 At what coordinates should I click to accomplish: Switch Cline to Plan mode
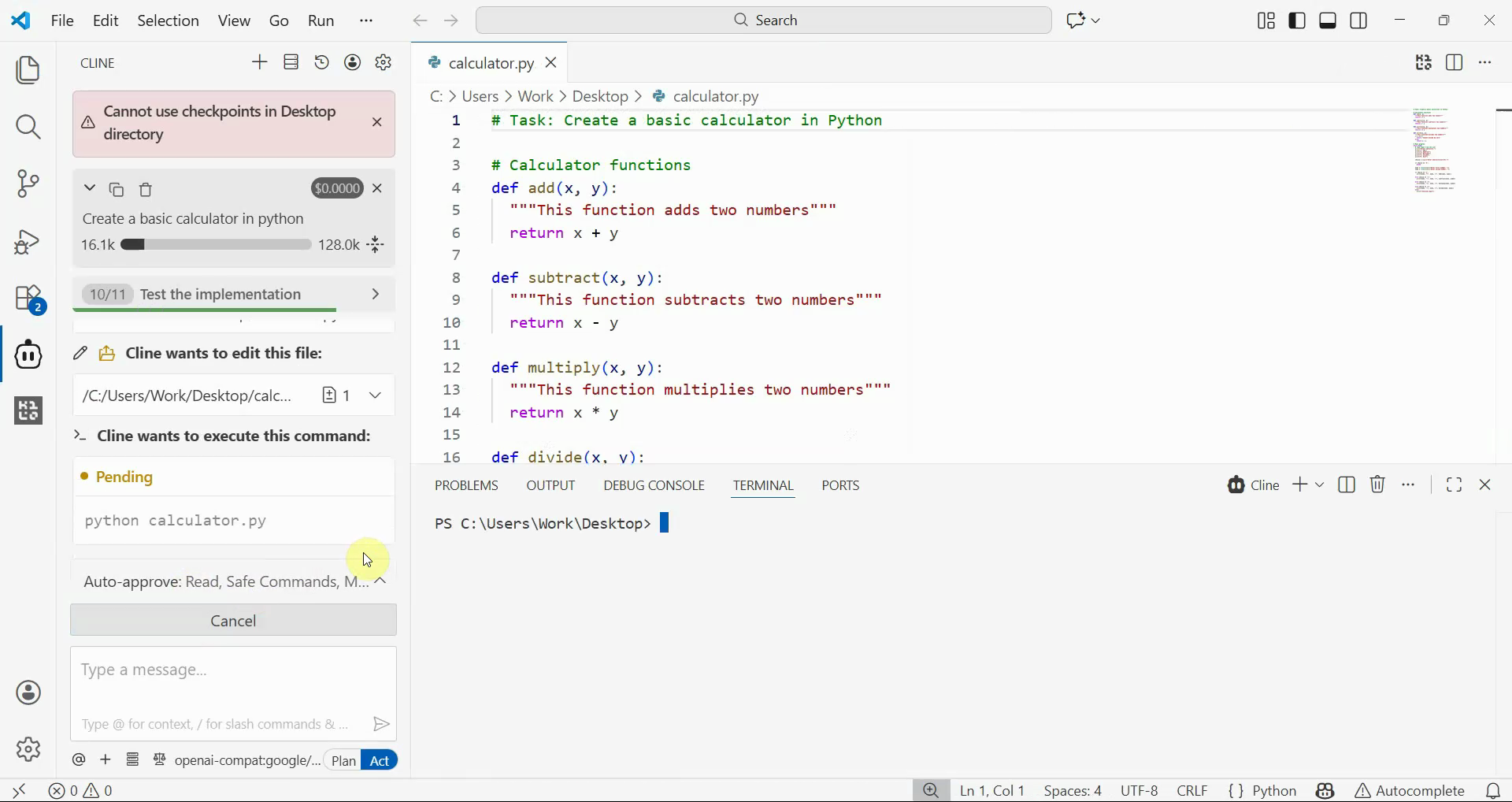(343, 760)
